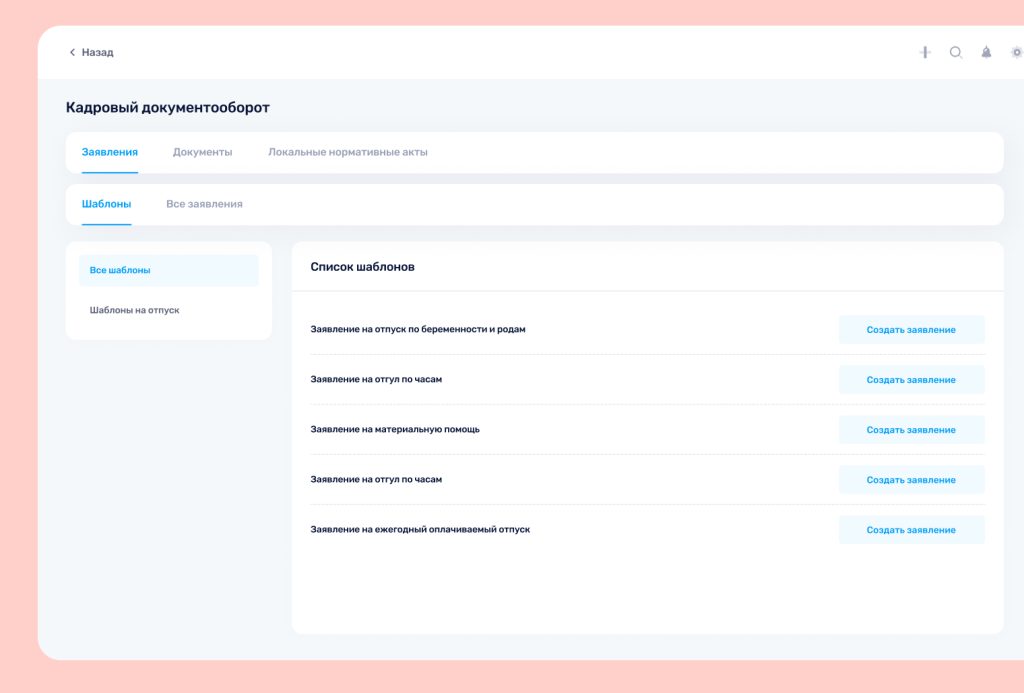The width and height of the screenshot is (1024, 693).
Task: Open notifications bell icon
Action: point(986,52)
